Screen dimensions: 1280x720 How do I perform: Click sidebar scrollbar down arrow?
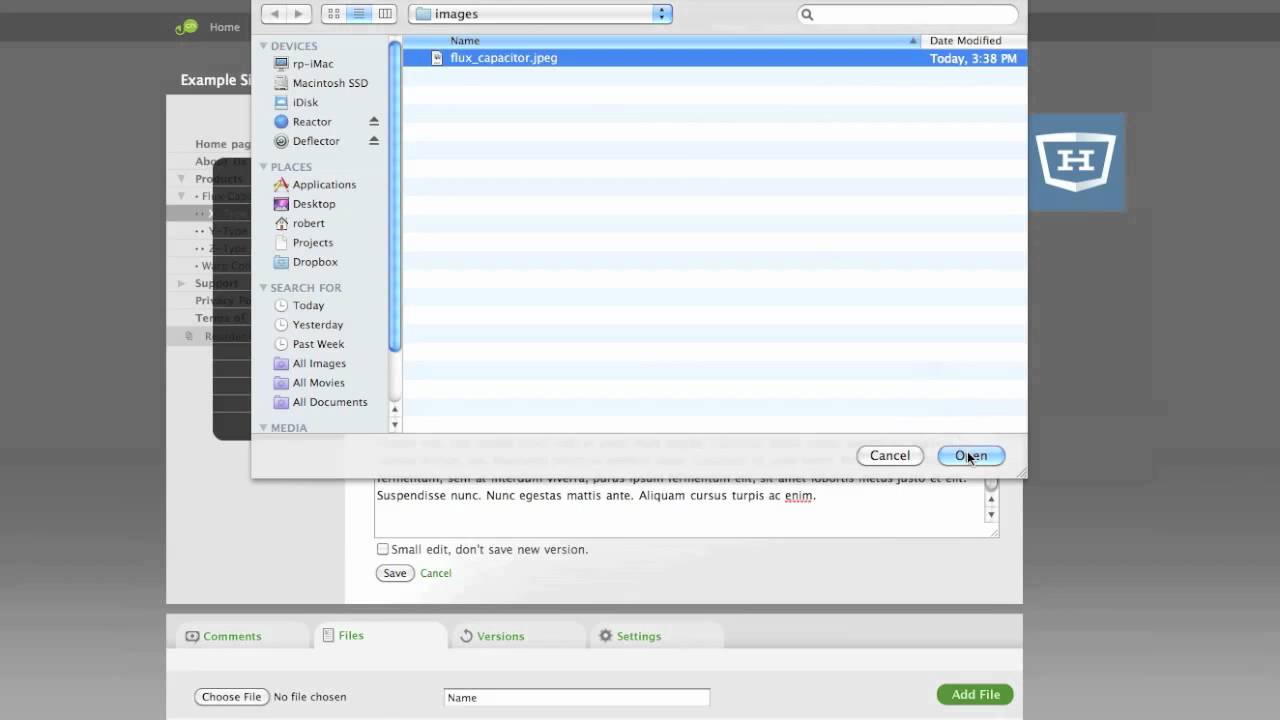coord(394,424)
